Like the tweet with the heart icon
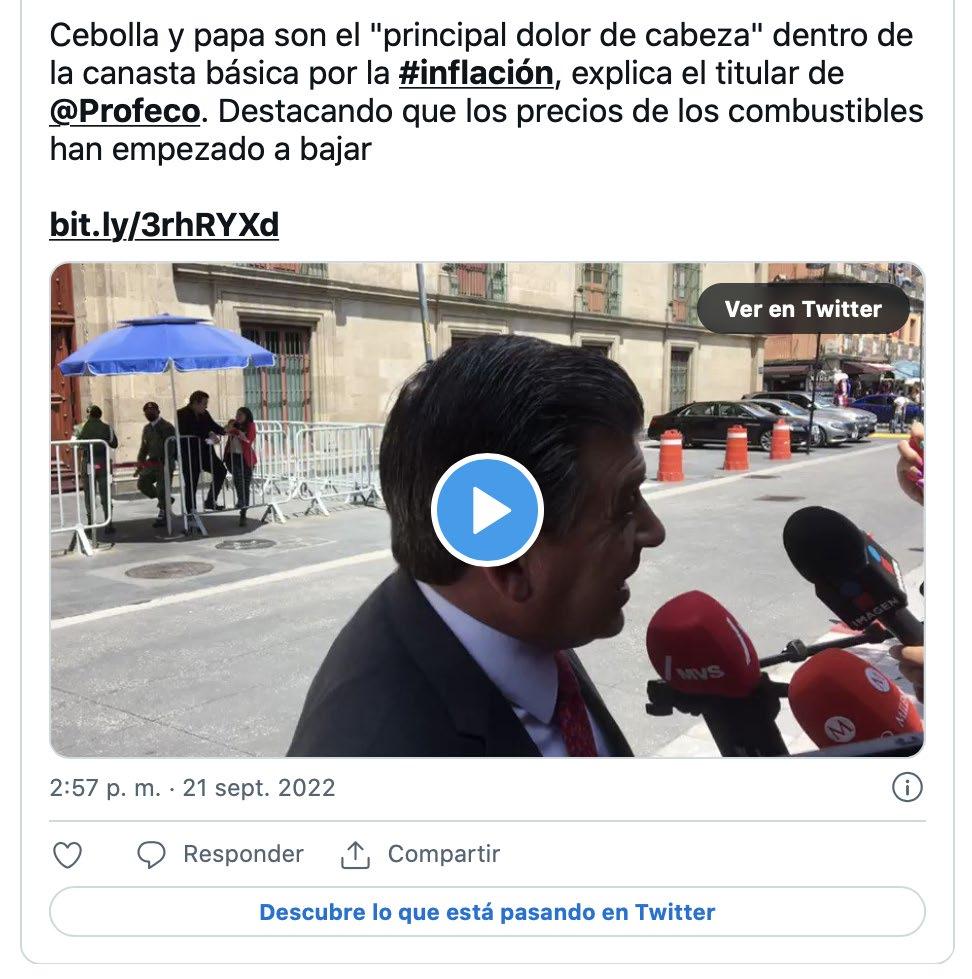This screenshot has width=972, height=979. click(x=67, y=855)
